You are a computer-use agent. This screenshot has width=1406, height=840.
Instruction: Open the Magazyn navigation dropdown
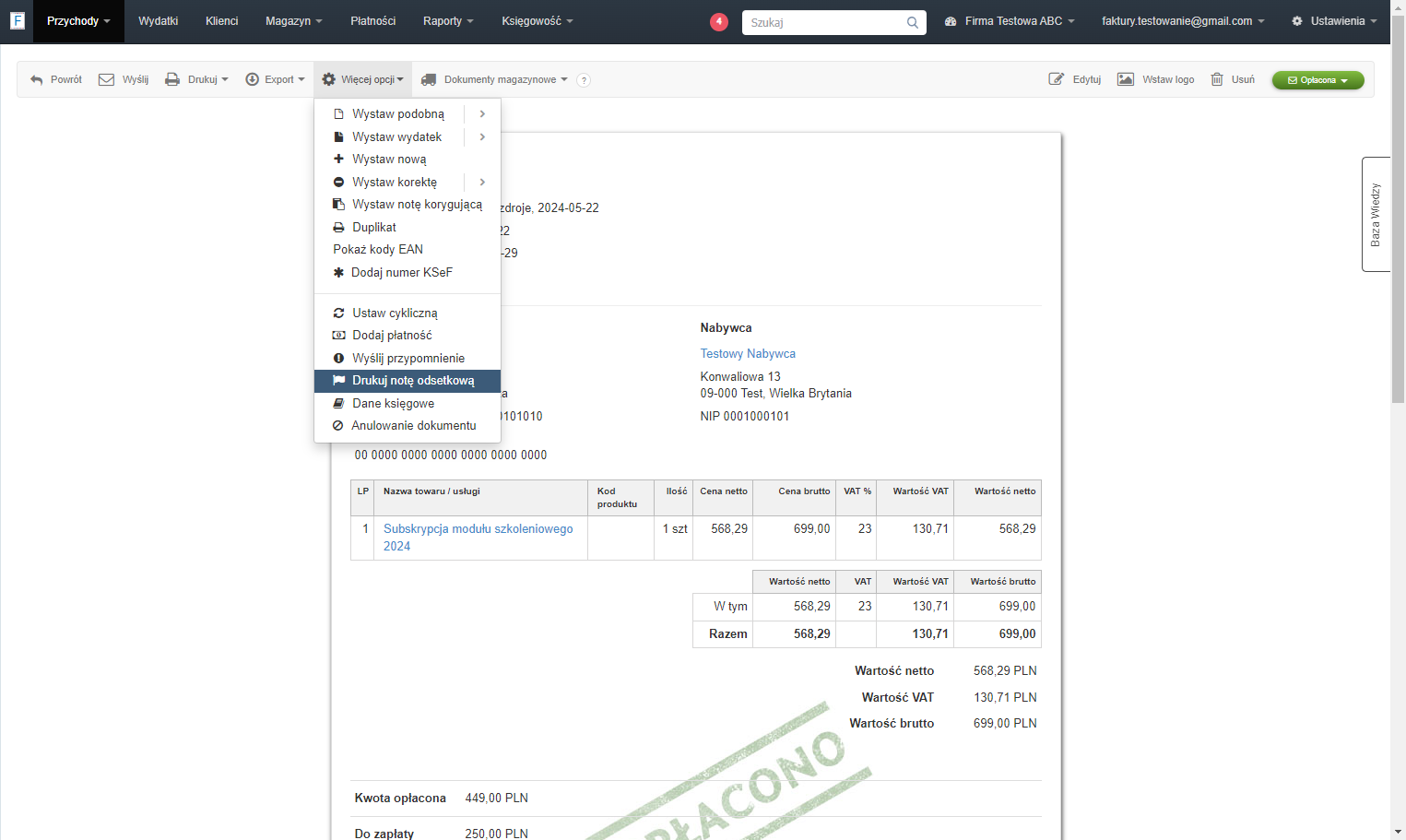tap(294, 21)
